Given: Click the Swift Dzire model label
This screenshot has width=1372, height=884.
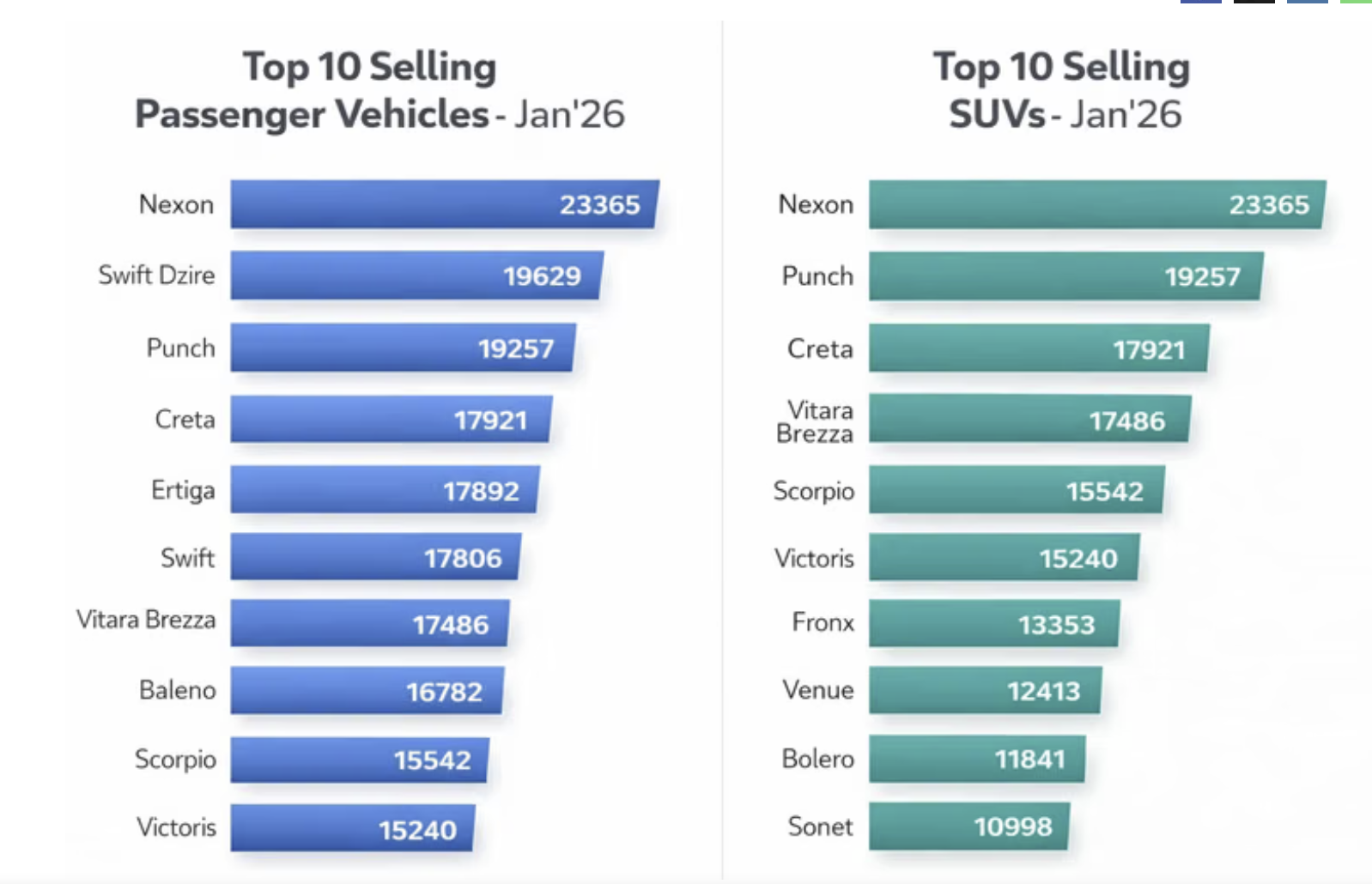Looking at the screenshot, I should 156,275.
